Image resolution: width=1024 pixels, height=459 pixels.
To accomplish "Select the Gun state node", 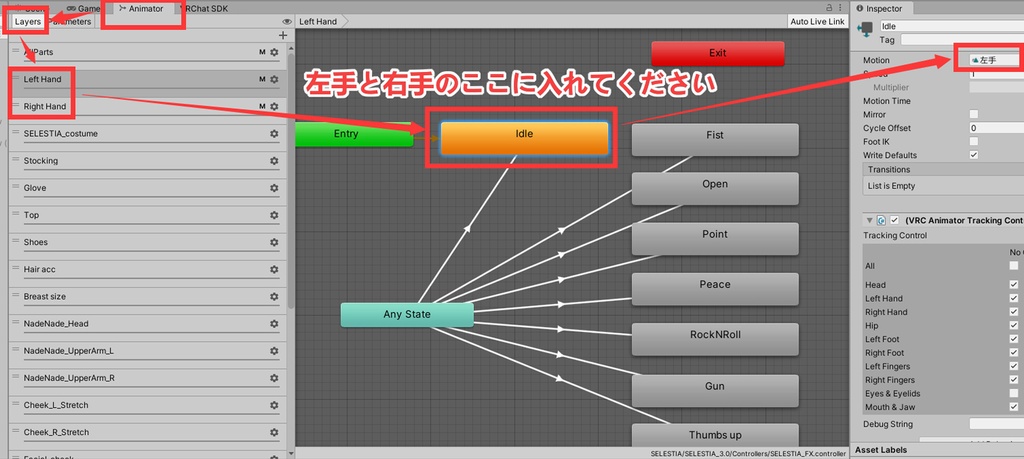I will coord(714,390).
